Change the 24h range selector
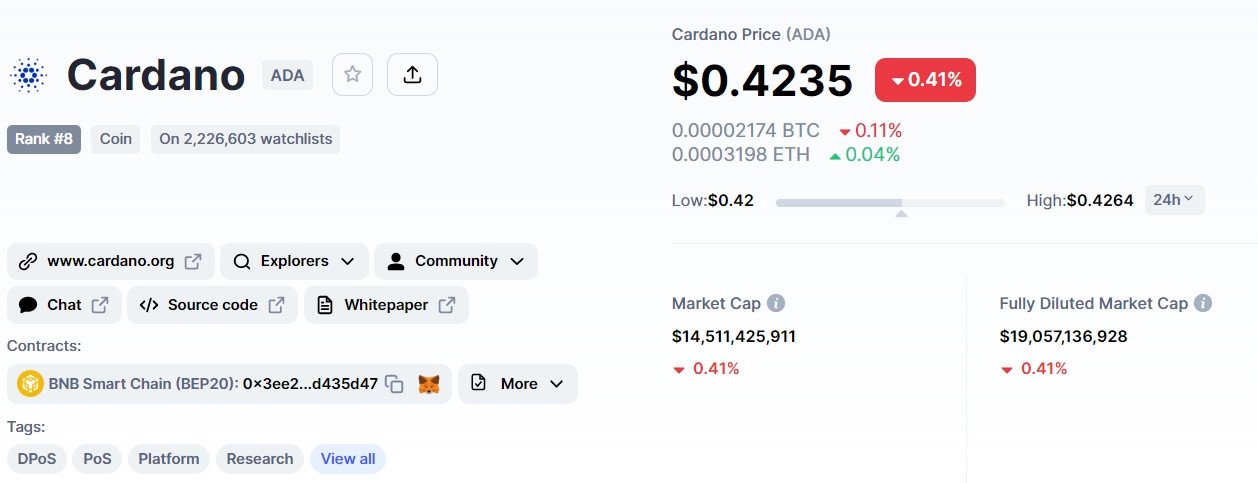The height and width of the screenshot is (483, 1258). pyautogui.click(x=1174, y=200)
